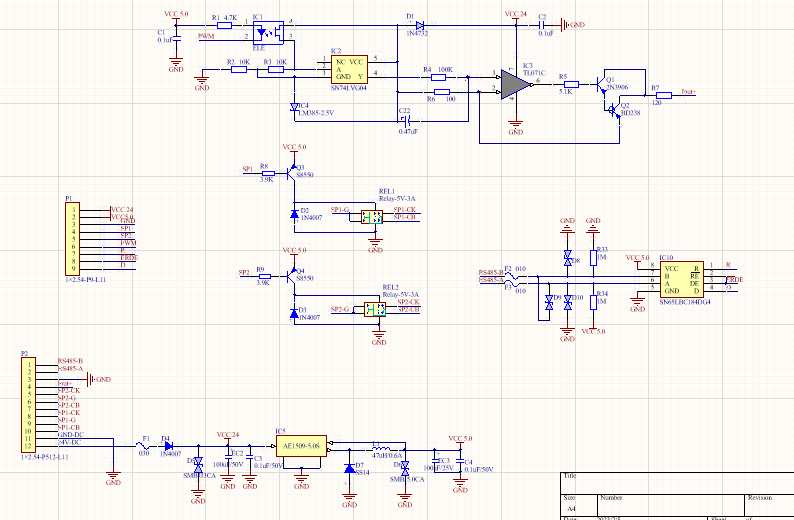The width and height of the screenshot is (794, 520).
Task: Click the Number field in title block
Action: pos(671,505)
